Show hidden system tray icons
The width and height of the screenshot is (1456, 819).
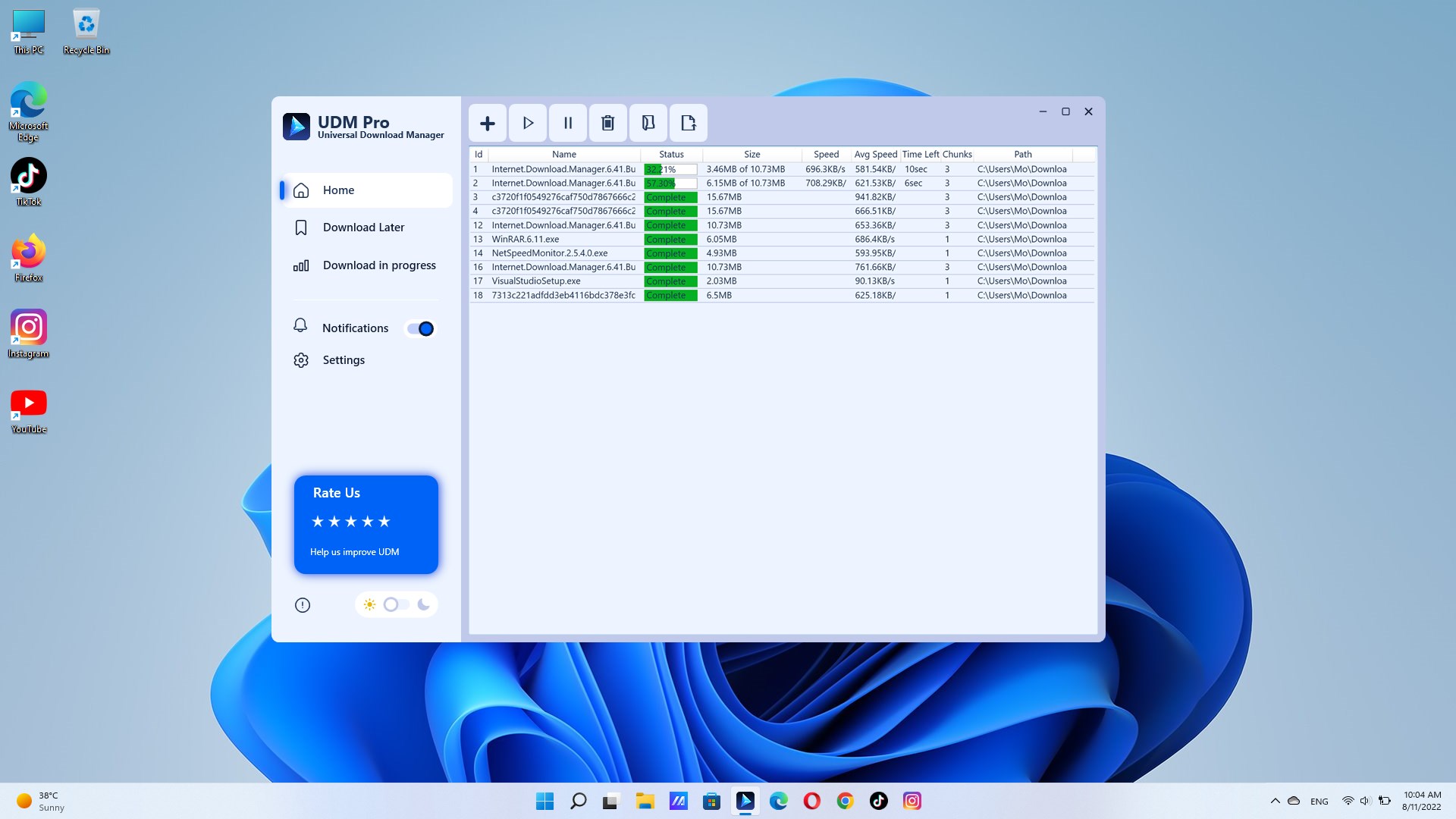coord(1276,801)
